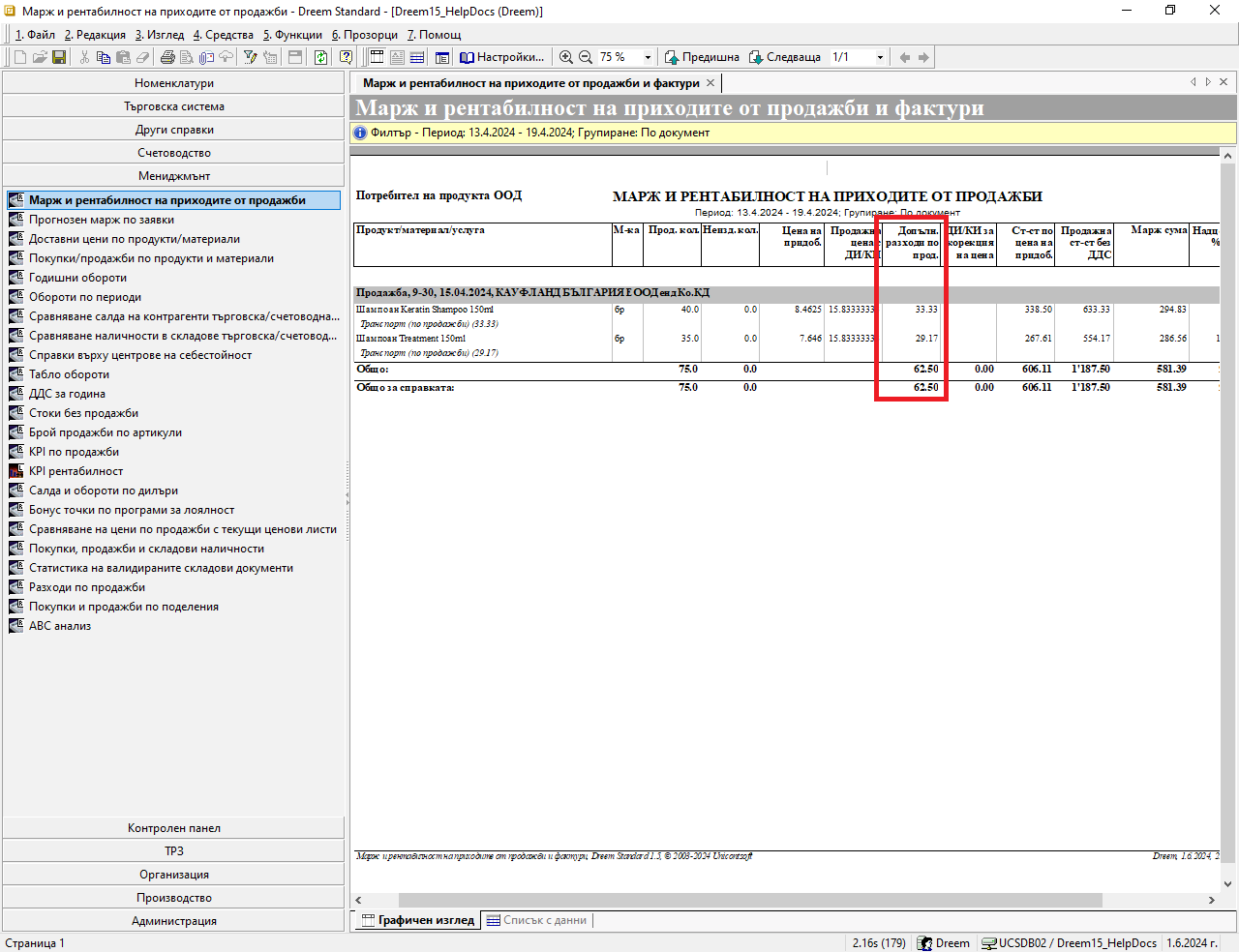This screenshot has height=952, width=1239.
Task: Open the 1/1 page selector dropdown
Action: point(880,58)
